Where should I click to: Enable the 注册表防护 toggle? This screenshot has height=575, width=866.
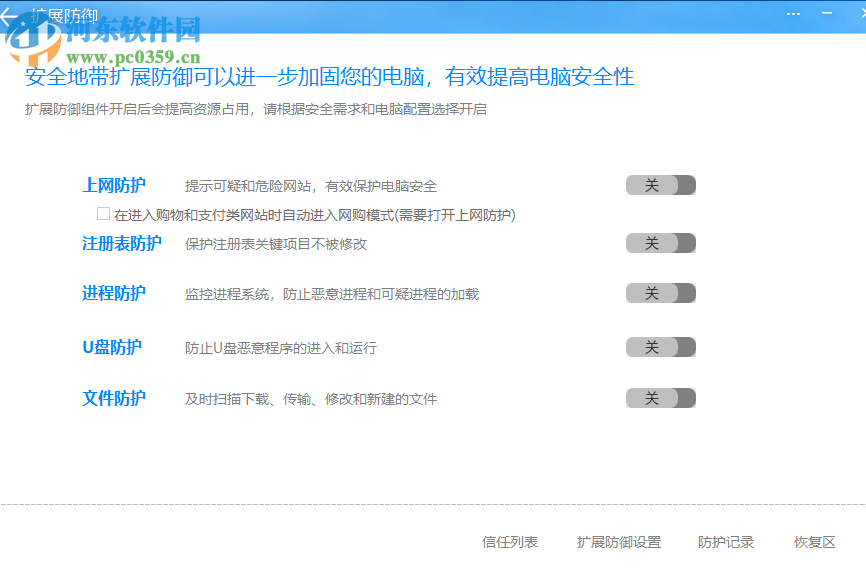(x=661, y=243)
